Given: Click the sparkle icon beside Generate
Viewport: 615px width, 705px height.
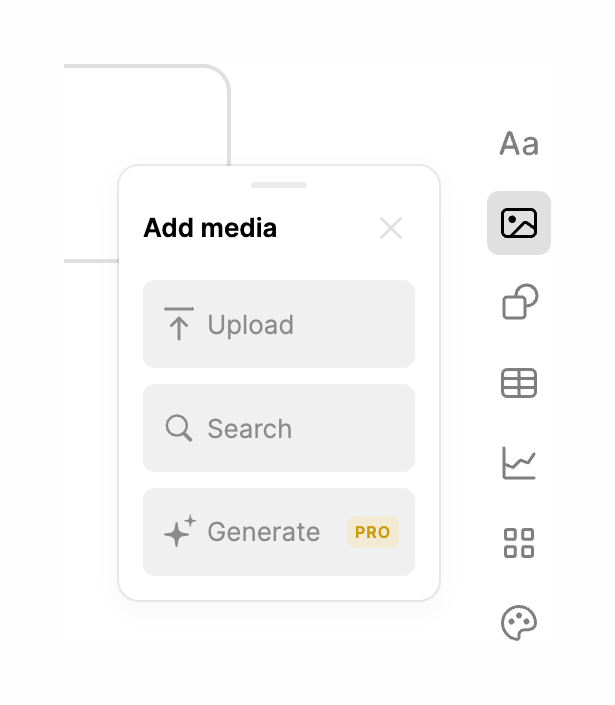Looking at the screenshot, I should pos(179,532).
